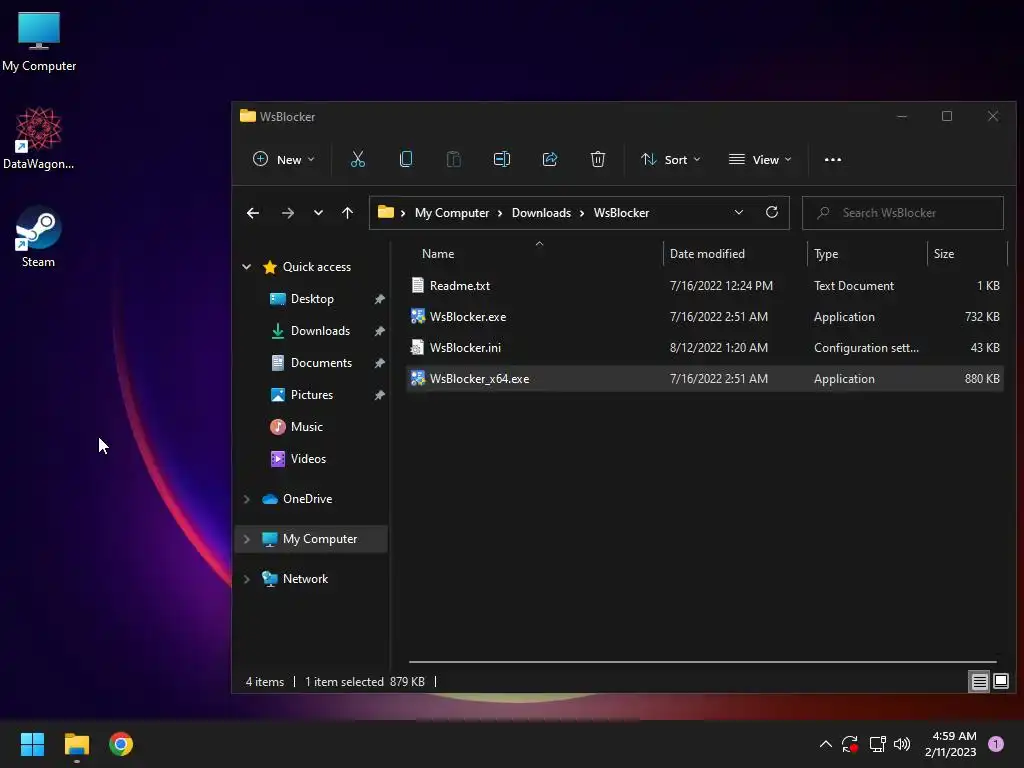Select Desktop in Quick access
1024x768 pixels.
click(x=312, y=298)
